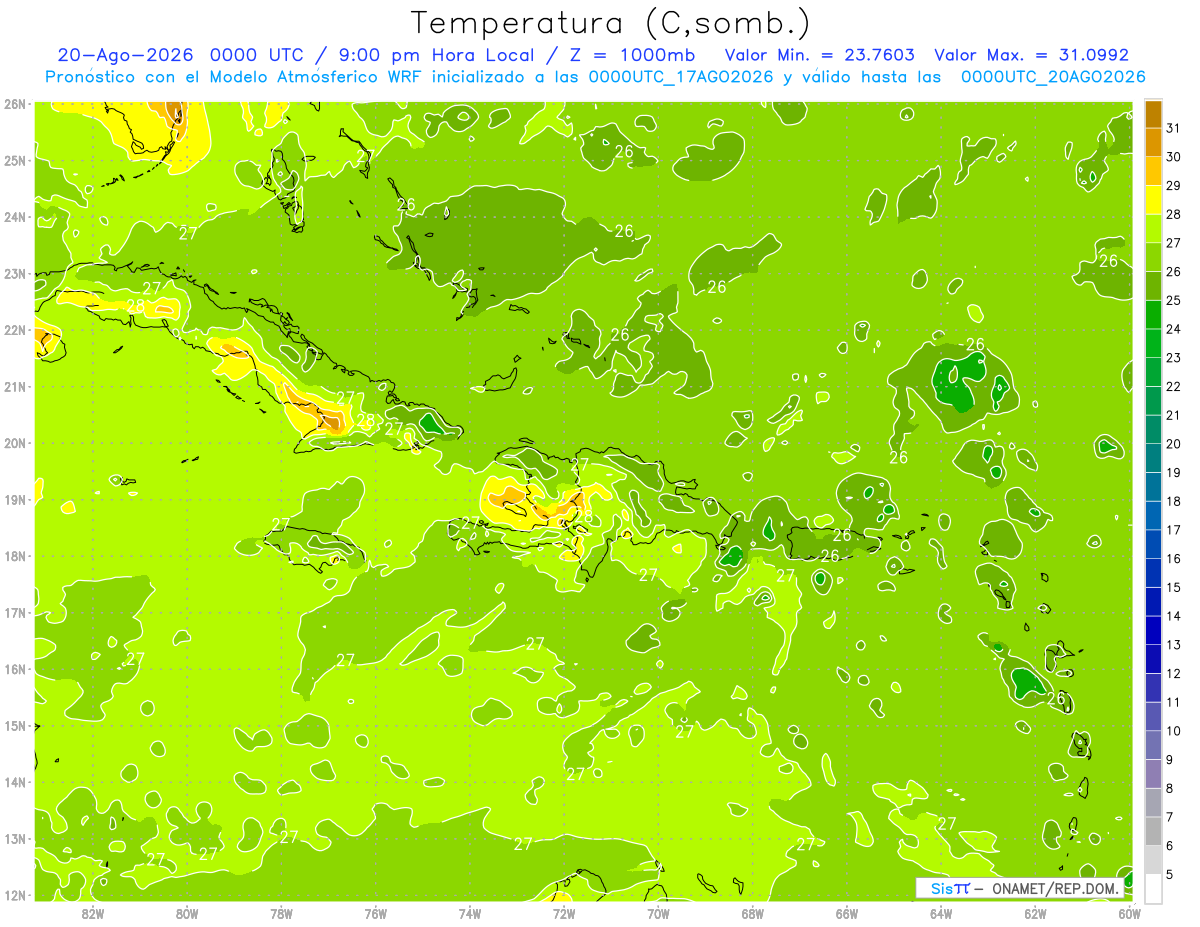Click the '68W' longitude axis label

(752, 912)
